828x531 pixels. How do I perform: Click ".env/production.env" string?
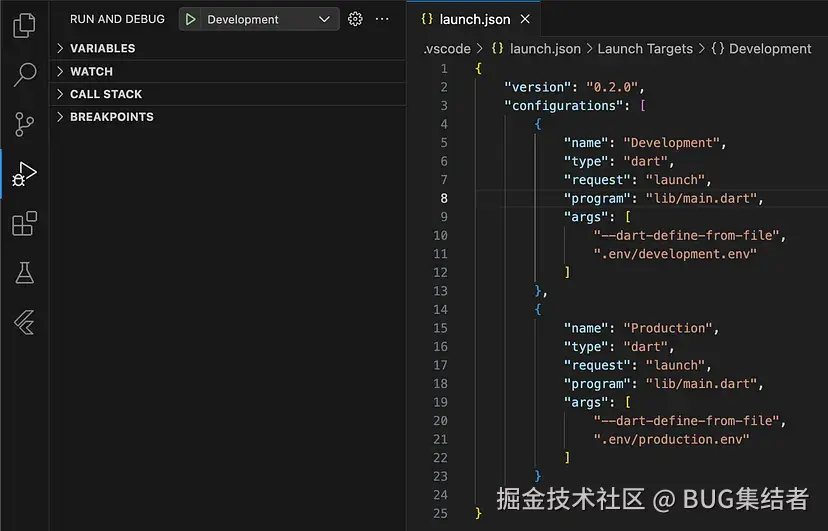click(x=672, y=439)
